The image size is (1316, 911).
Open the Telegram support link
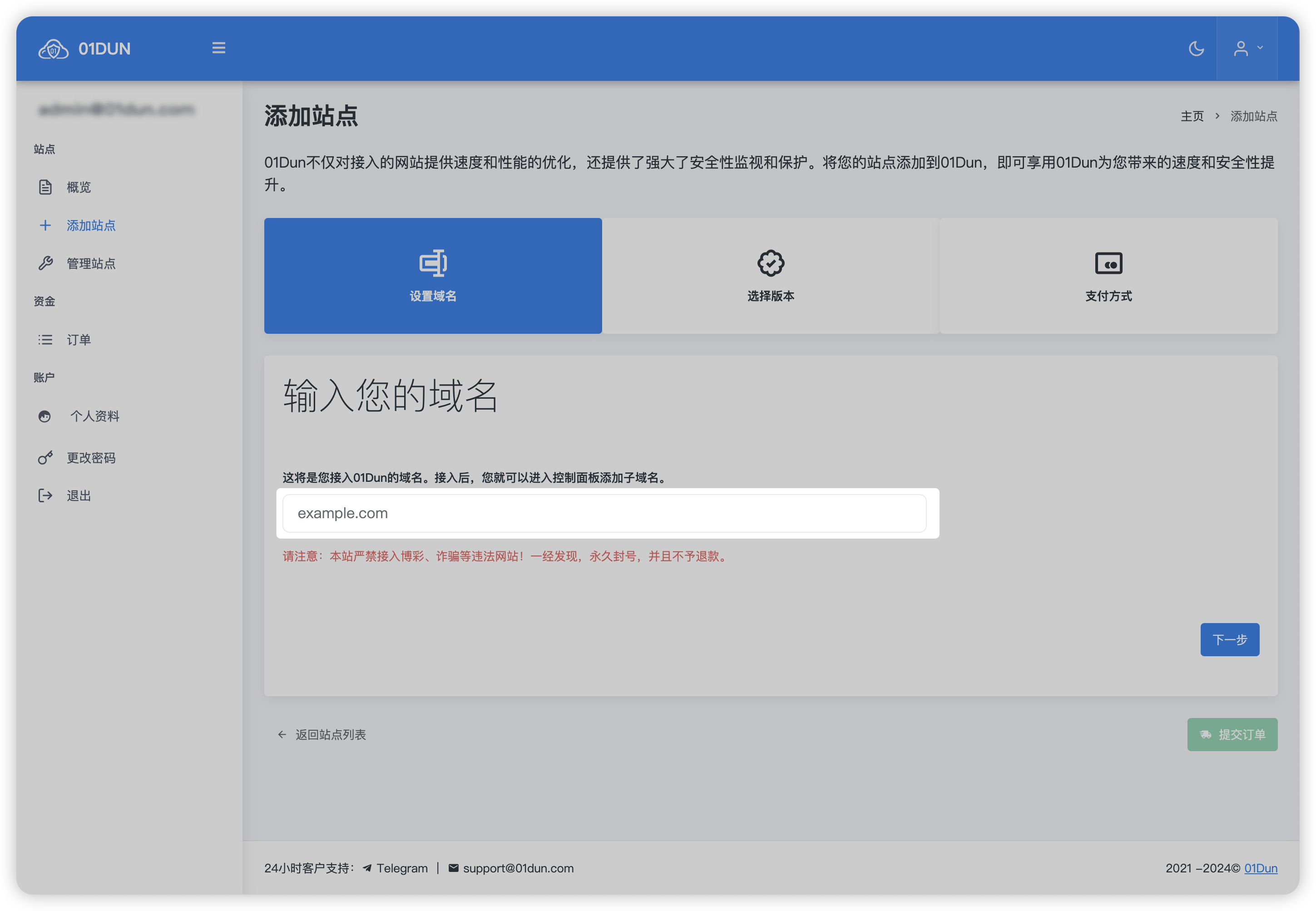coord(402,868)
